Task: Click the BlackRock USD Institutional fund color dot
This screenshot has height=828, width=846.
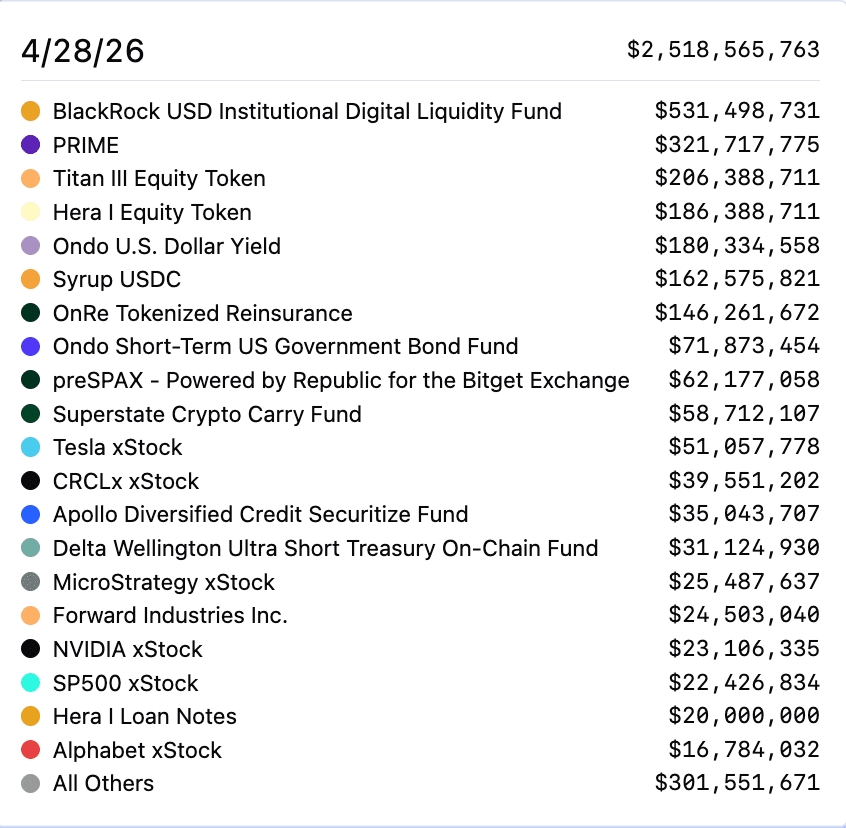Action: tap(30, 111)
